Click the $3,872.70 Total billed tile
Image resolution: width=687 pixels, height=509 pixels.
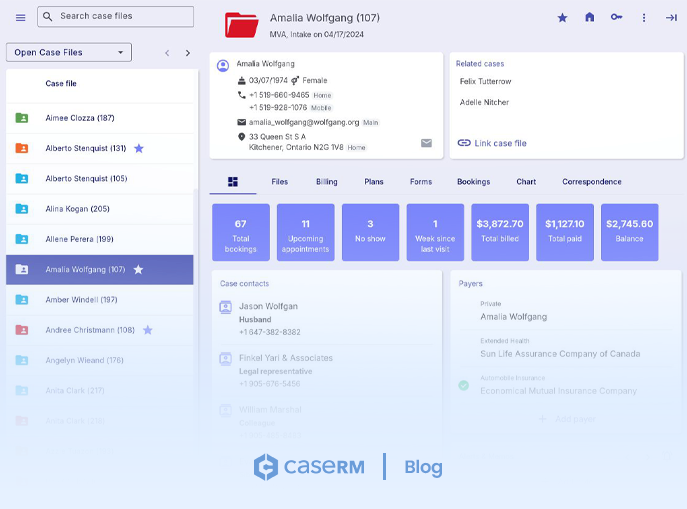500,232
